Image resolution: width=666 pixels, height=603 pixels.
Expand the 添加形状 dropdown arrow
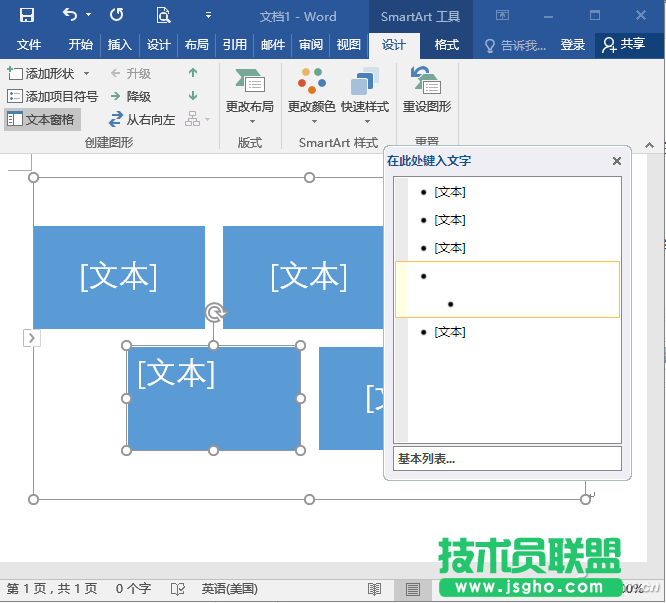click(x=86, y=74)
